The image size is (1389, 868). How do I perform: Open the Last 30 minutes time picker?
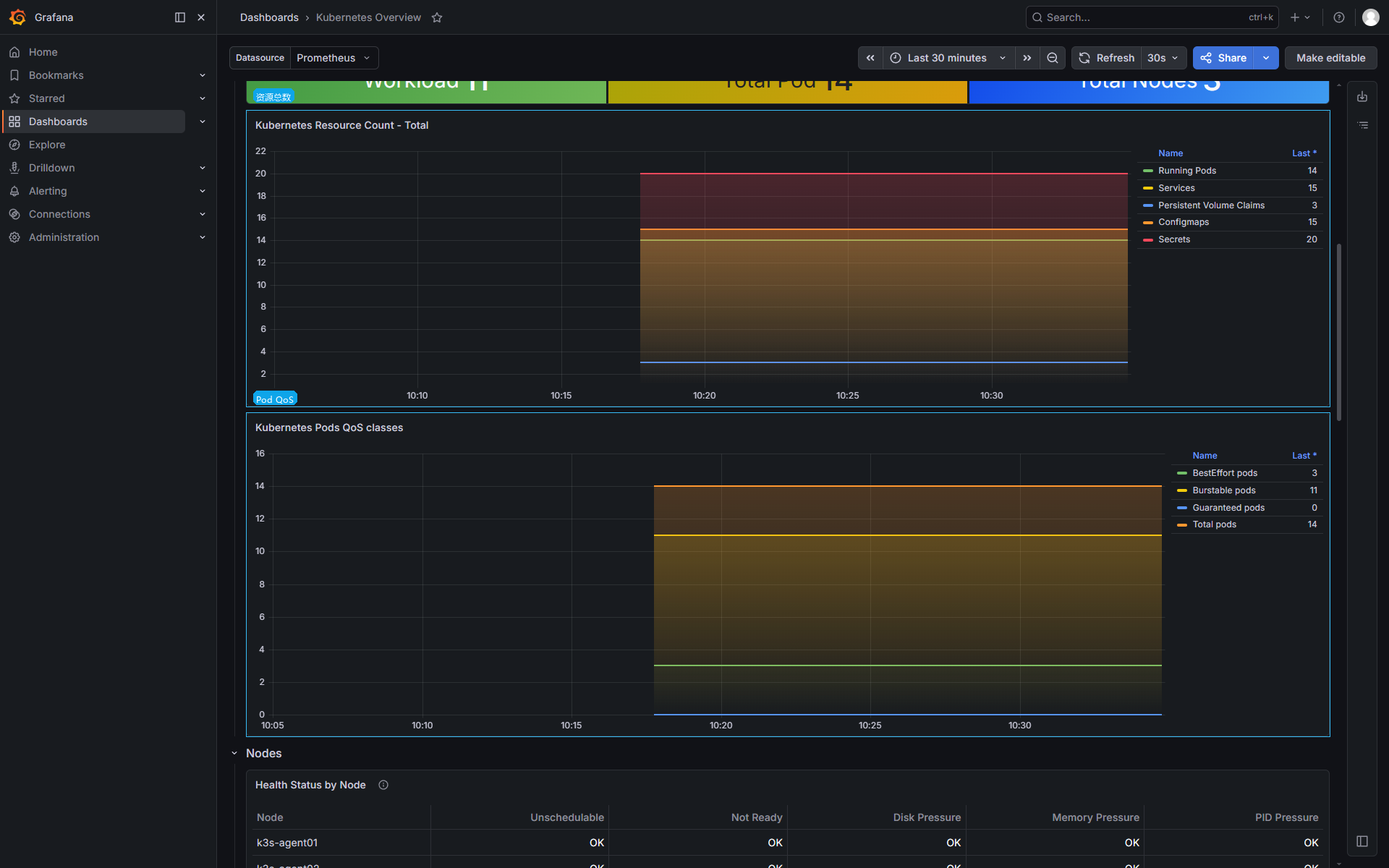coord(948,58)
